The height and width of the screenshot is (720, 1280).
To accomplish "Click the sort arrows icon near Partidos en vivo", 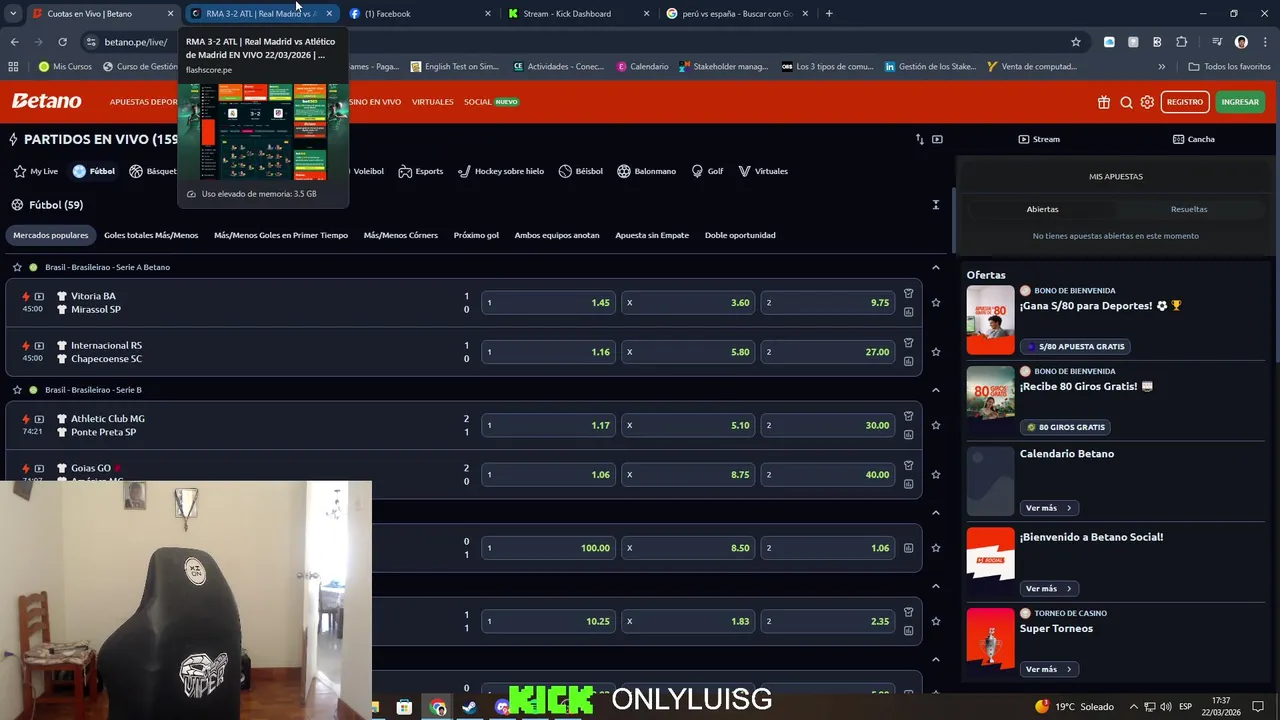I will pyautogui.click(x=919, y=139).
